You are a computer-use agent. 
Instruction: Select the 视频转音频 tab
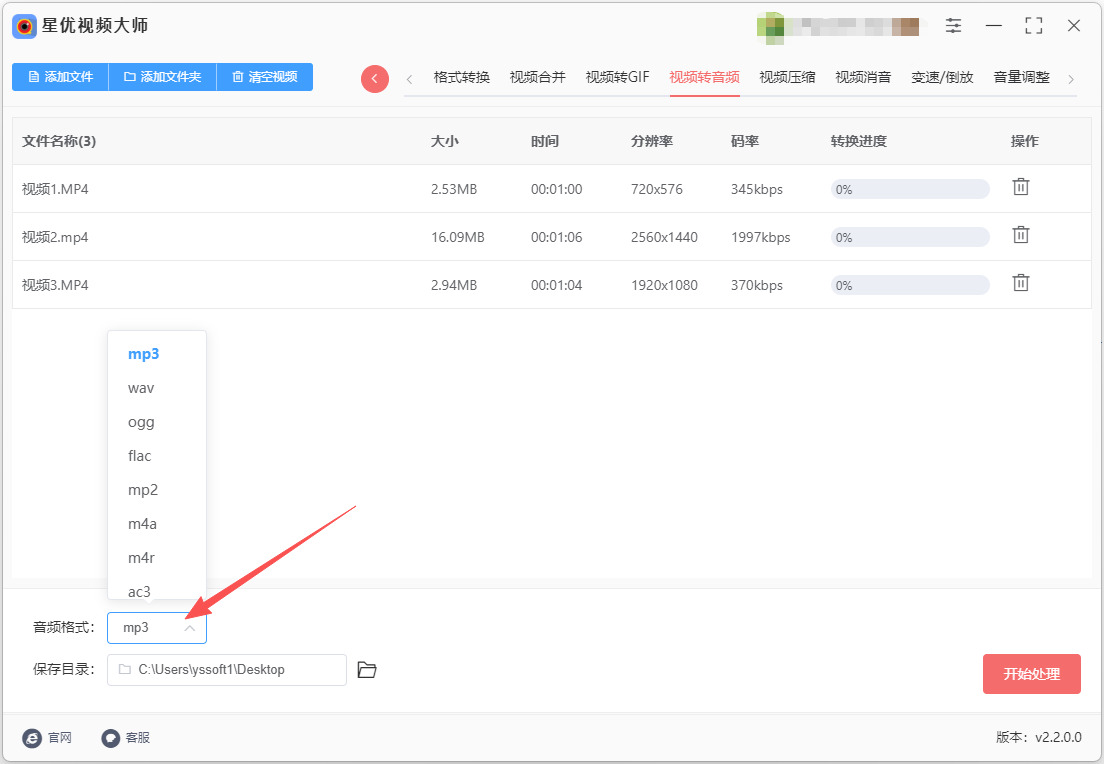(x=704, y=77)
